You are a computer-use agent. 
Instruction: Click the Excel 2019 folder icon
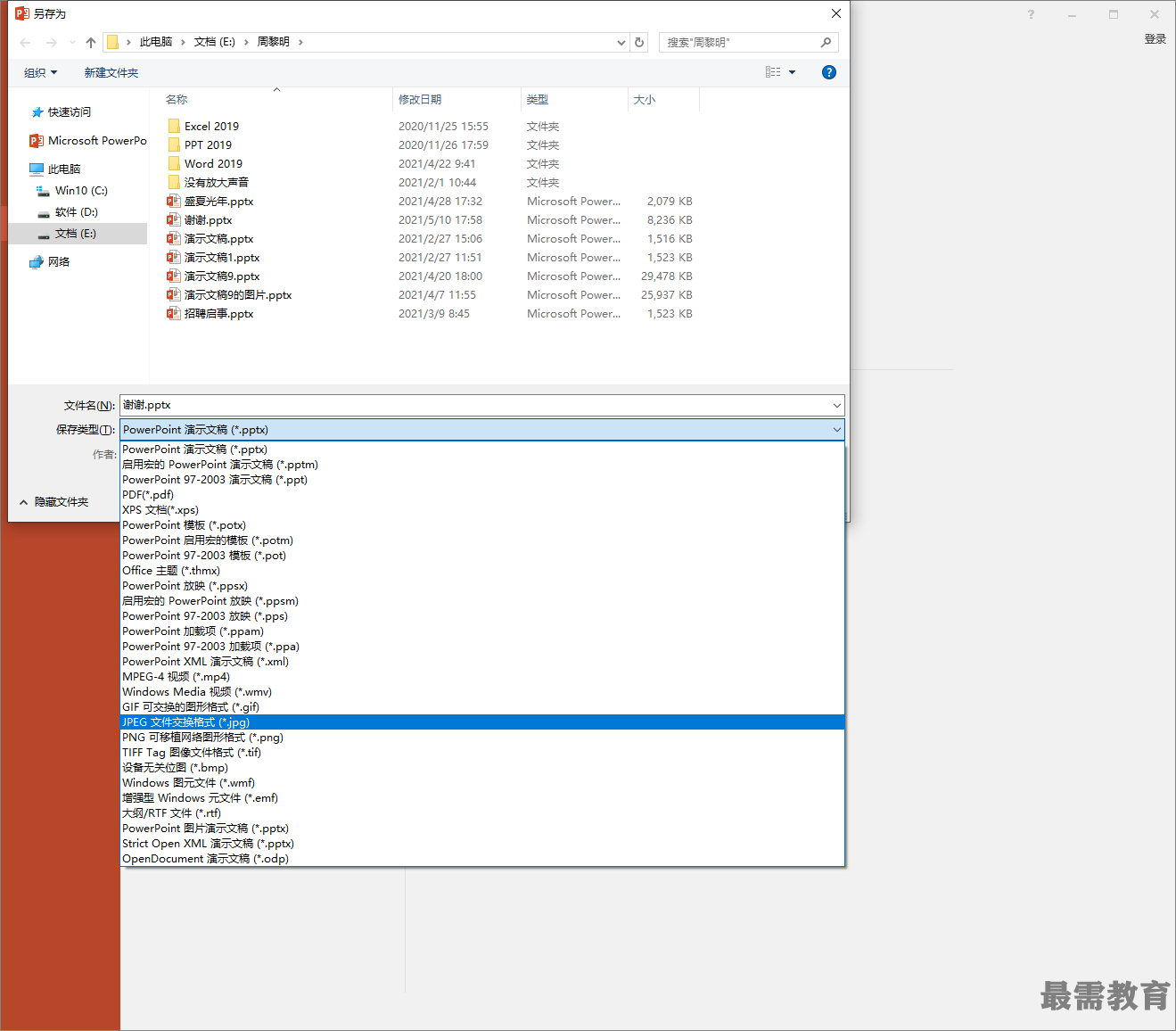click(174, 126)
